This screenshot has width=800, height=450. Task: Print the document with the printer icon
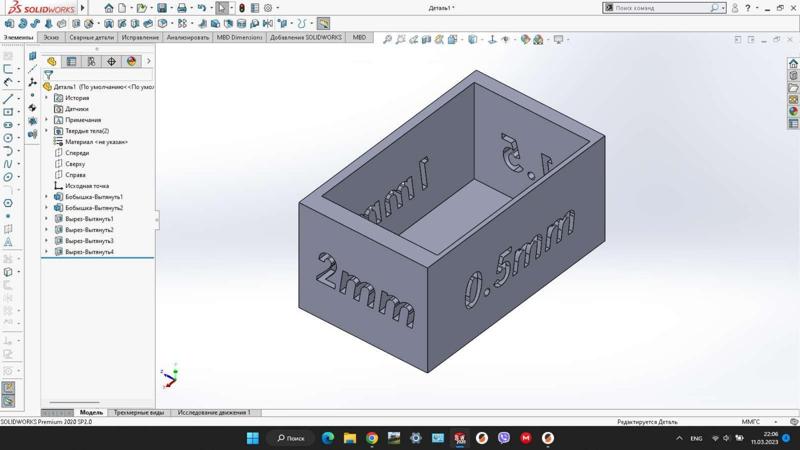[x=182, y=8]
